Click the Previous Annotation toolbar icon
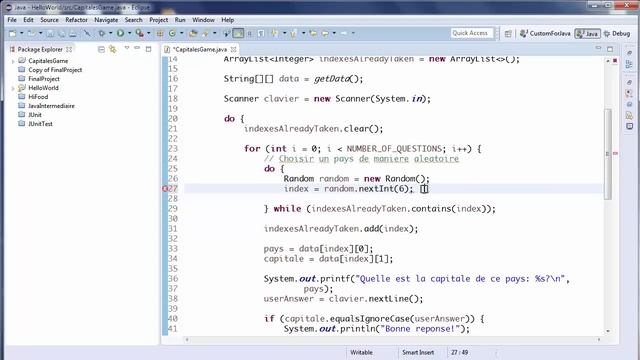The image size is (640, 360). pyautogui.click(x=293, y=33)
